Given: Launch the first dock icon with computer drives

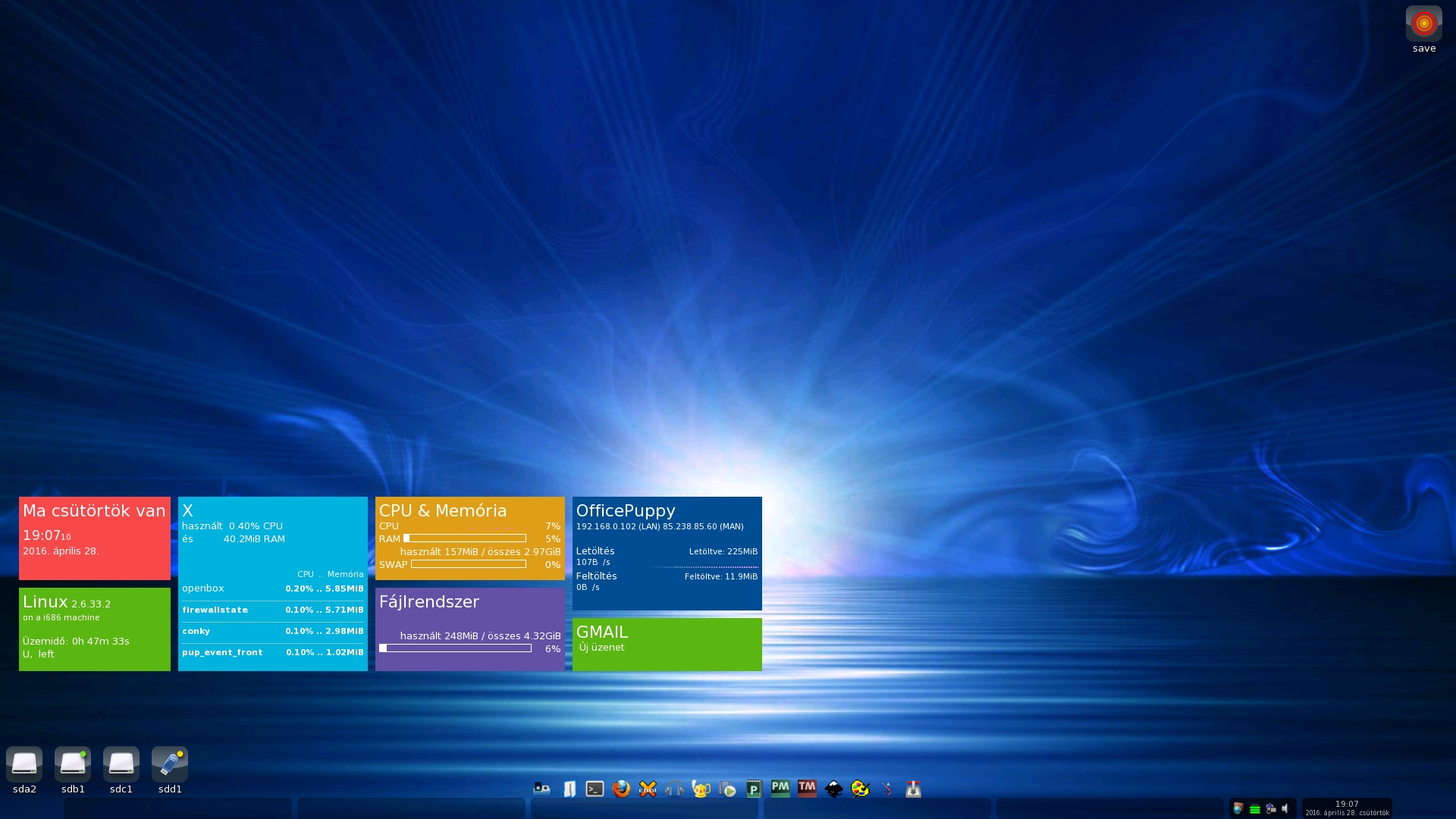Looking at the screenshot, I should tap(542, 789).
